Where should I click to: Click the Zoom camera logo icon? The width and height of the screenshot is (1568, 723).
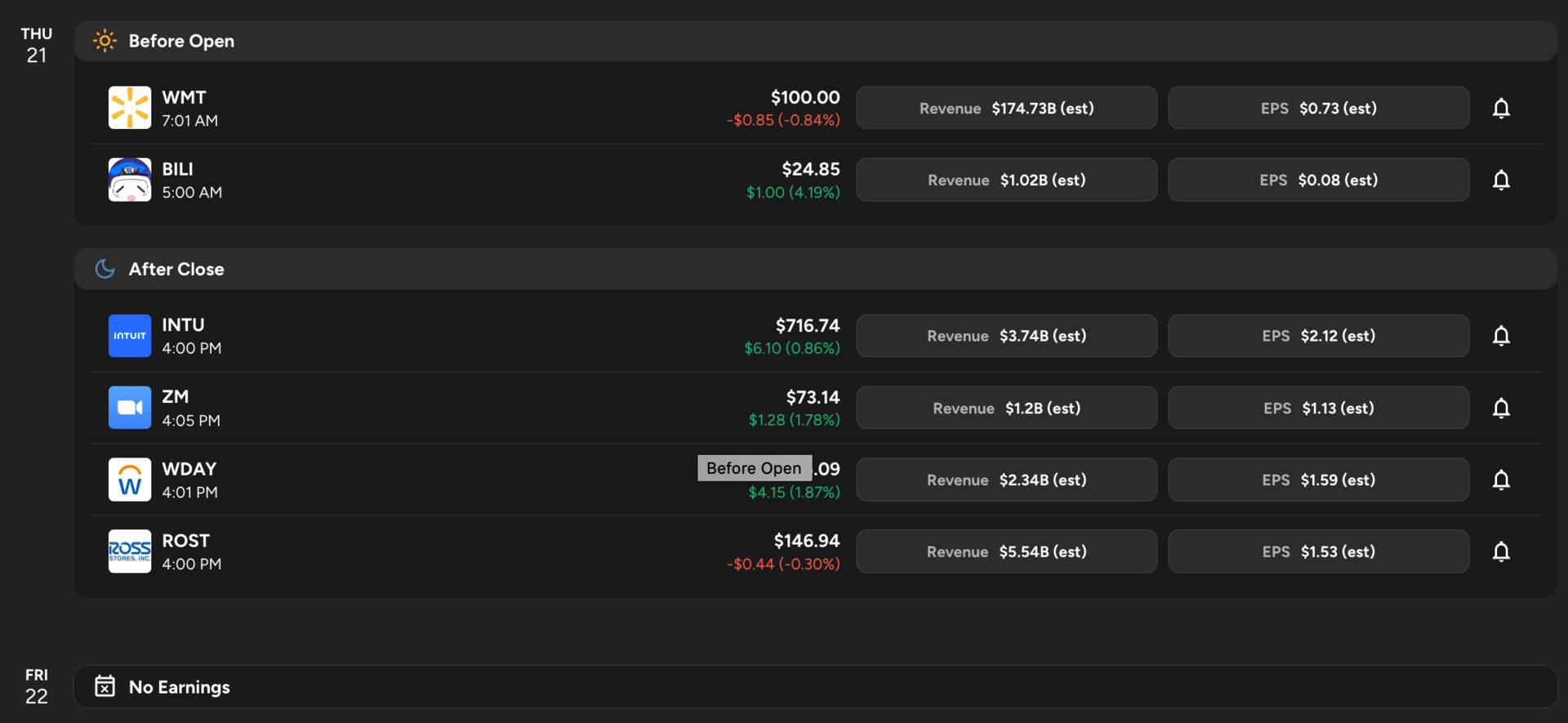pyautogui.click(x=130, y=408)
